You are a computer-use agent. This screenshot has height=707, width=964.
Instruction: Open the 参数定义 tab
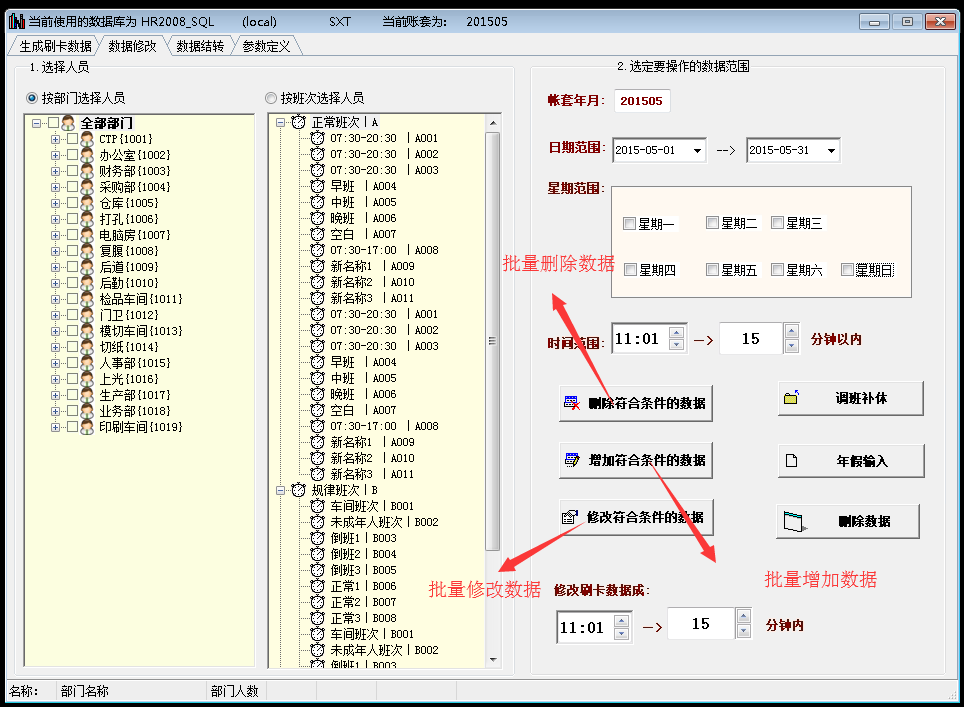coord(266,46)
